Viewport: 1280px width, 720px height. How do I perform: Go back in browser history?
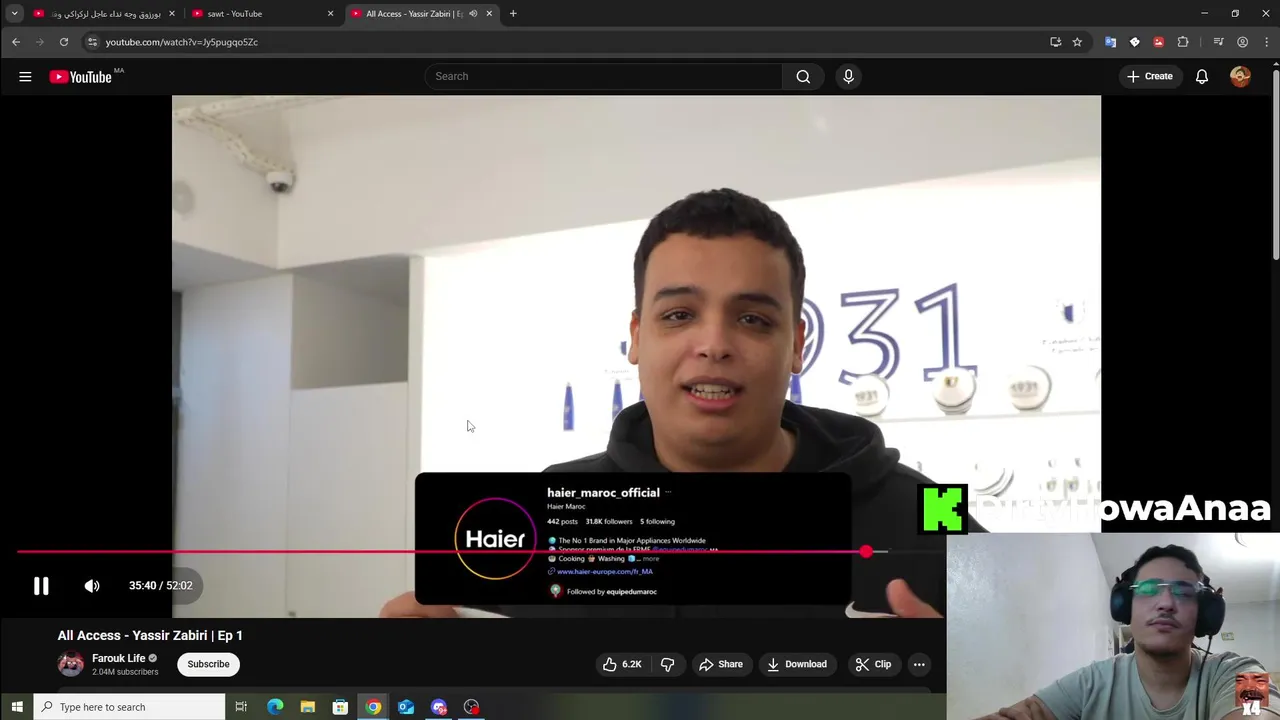[x=16, y=42]
